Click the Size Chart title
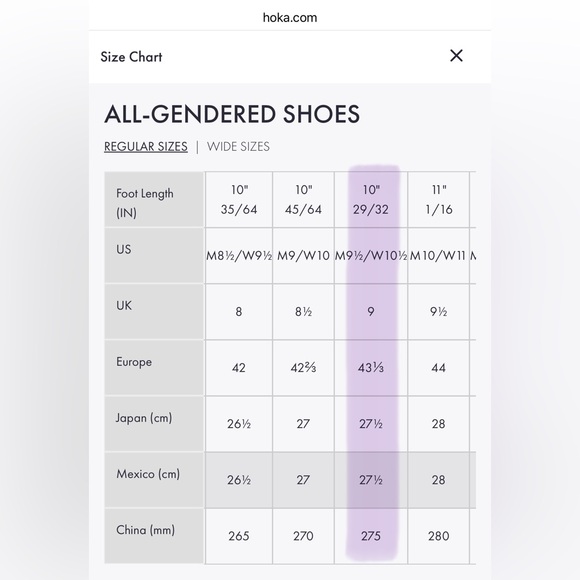Viewport: 580px width, 580px height. coord(131,57)
